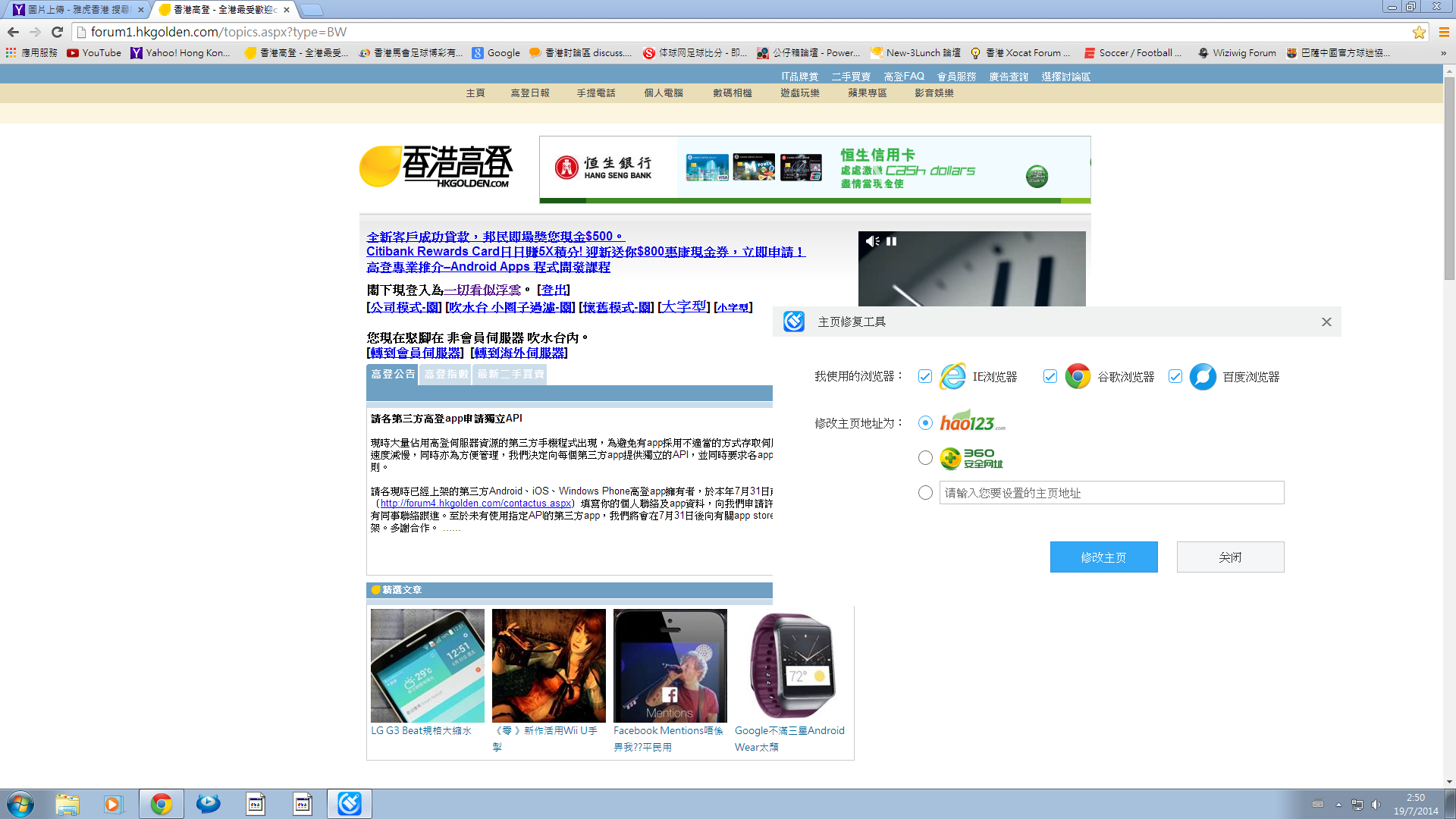The width and height of the screenshot is (1456, 819).
Task: Open the Windows Start menu
Action: click(20, 804)
